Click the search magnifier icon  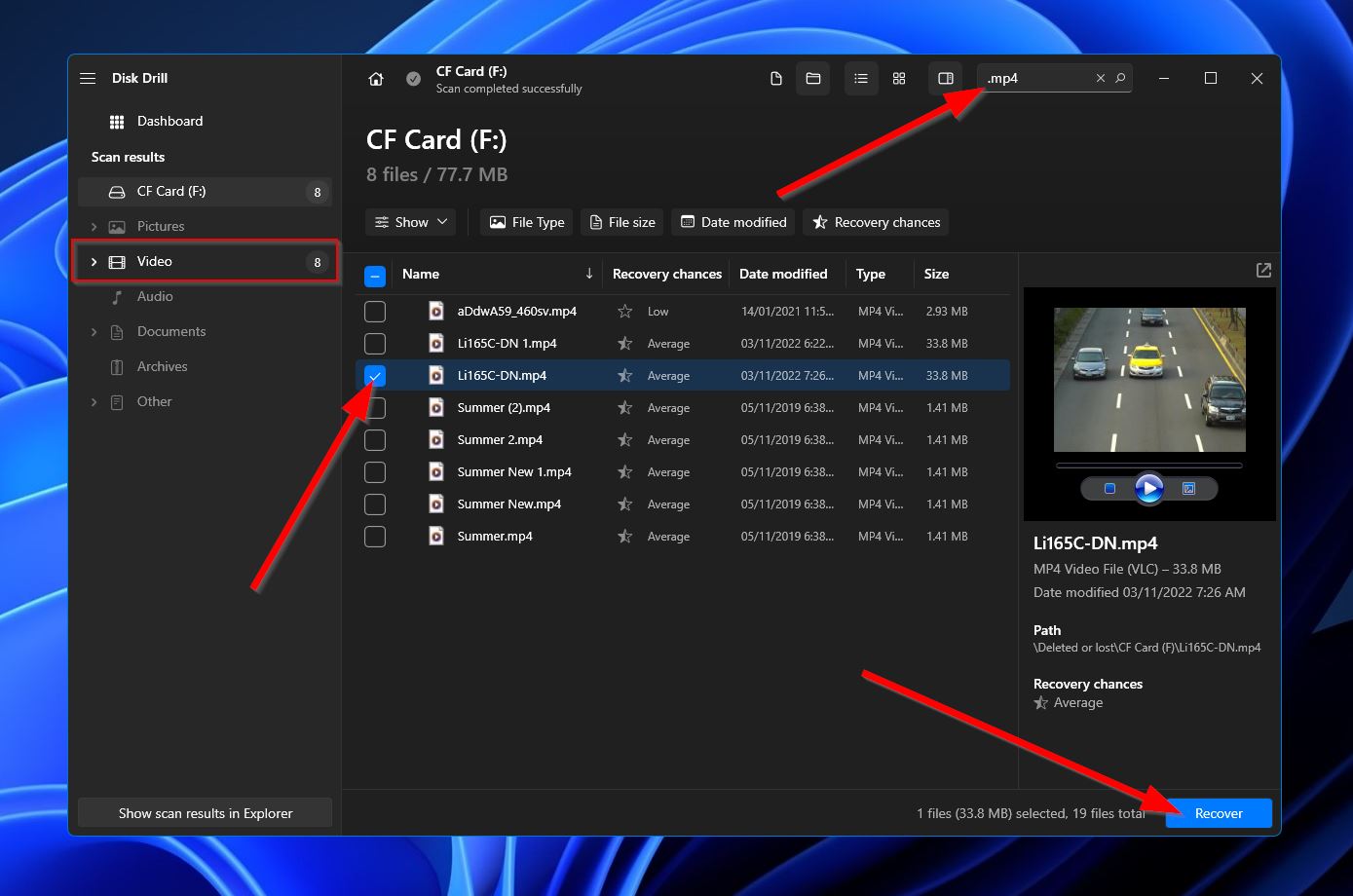click(x=1120, y=78)
